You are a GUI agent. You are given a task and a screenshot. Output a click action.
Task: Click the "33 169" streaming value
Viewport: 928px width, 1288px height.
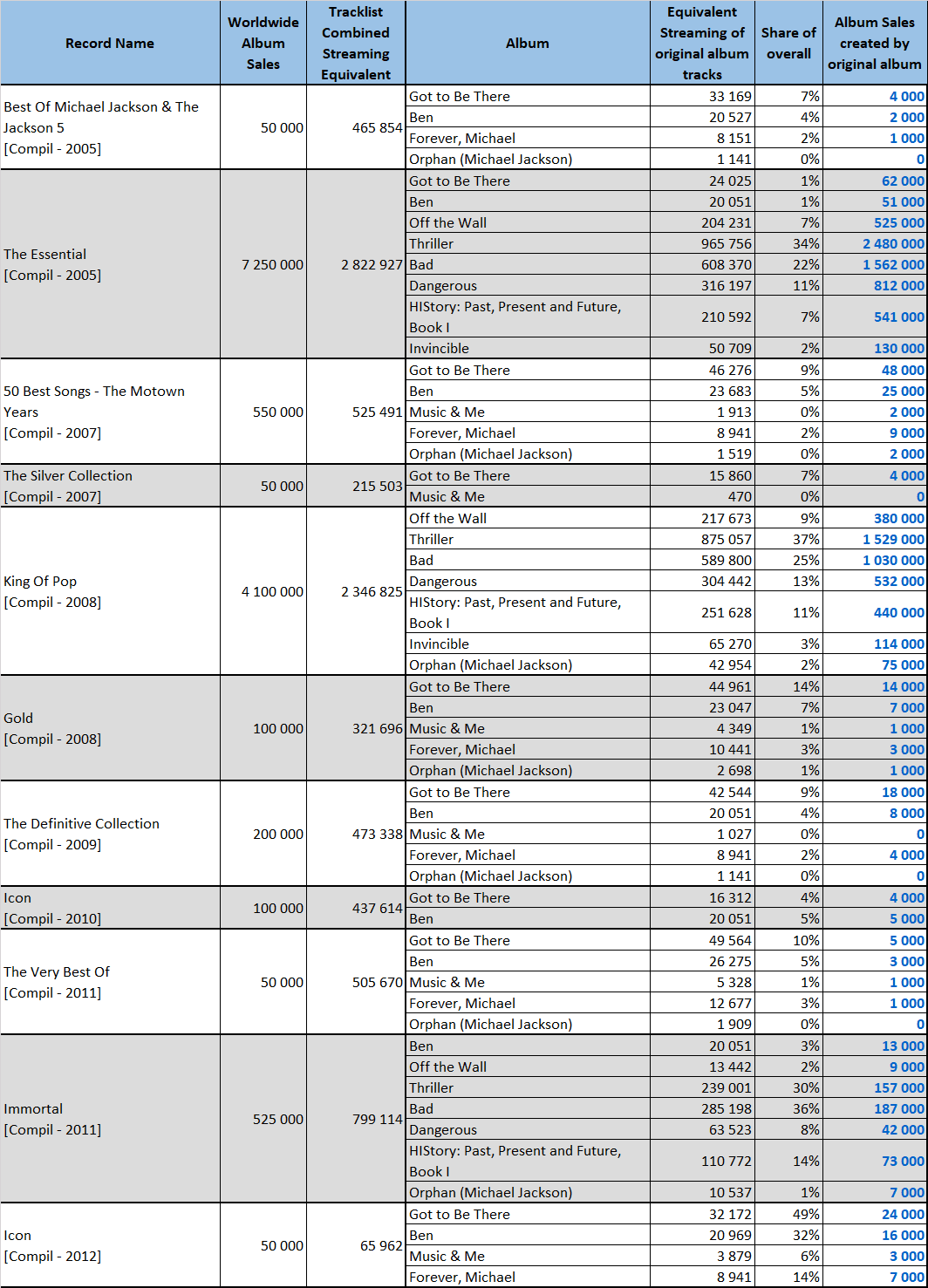(729, 96)
